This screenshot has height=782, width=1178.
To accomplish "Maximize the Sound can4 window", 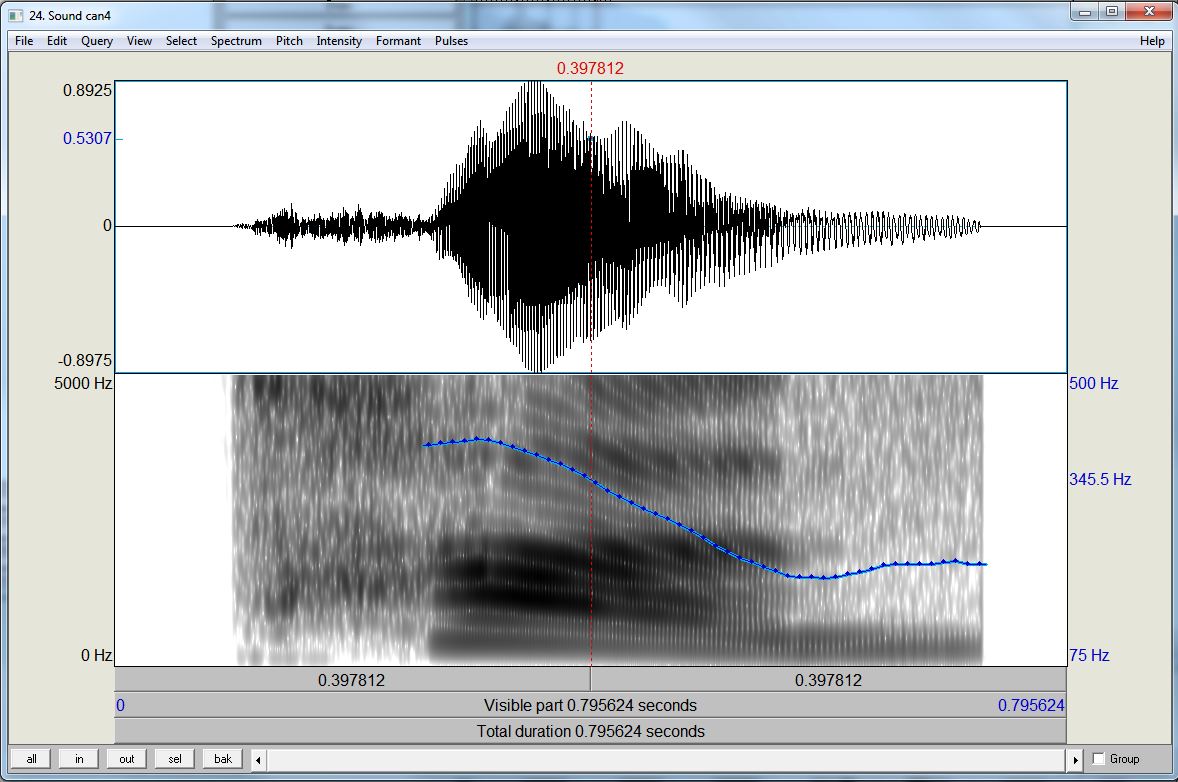I will pyautogui.click(x=1112, y=11).
